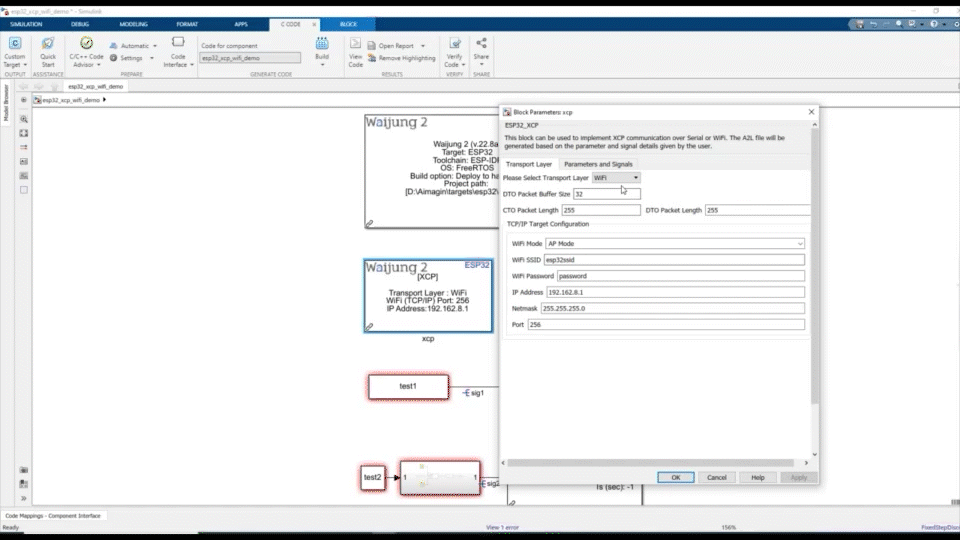Select the Transport Layer dialog tab
The image size is (960, 540).
coord(528,164)
